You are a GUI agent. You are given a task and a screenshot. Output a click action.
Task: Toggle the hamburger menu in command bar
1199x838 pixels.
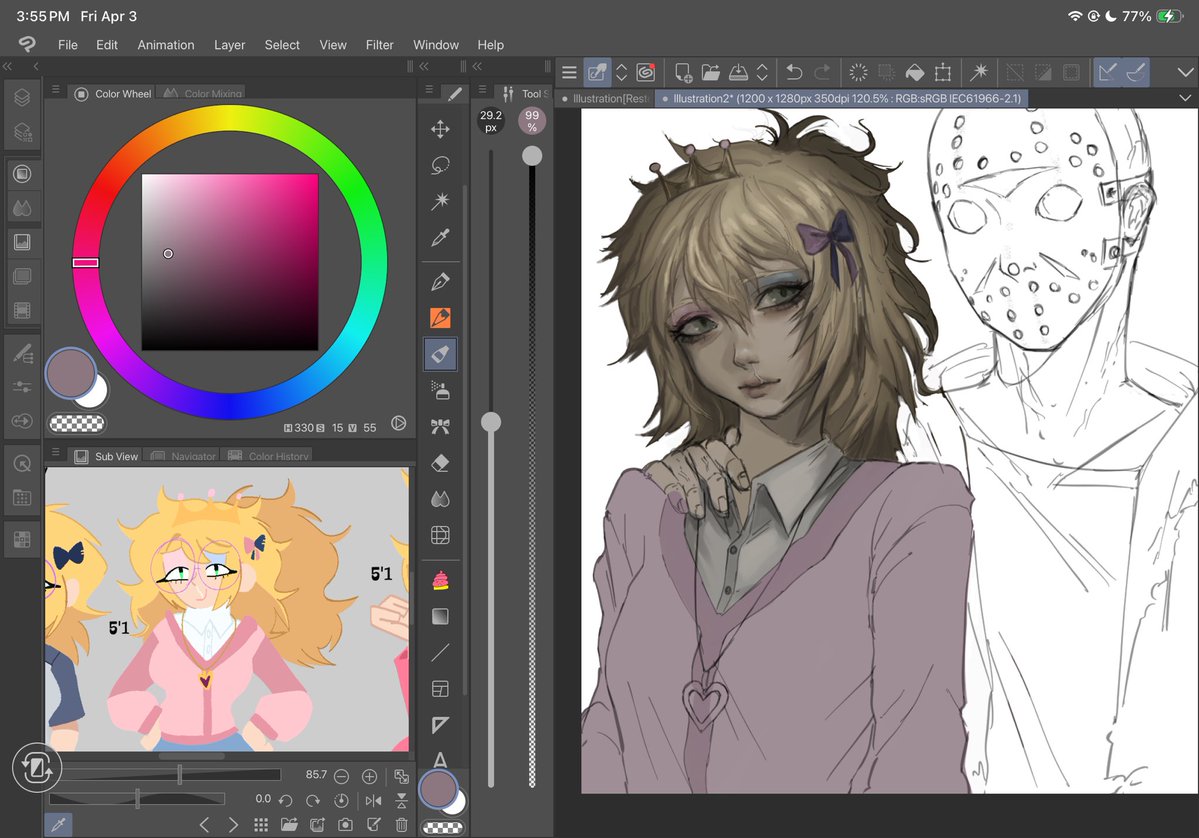tap(569, 73)
